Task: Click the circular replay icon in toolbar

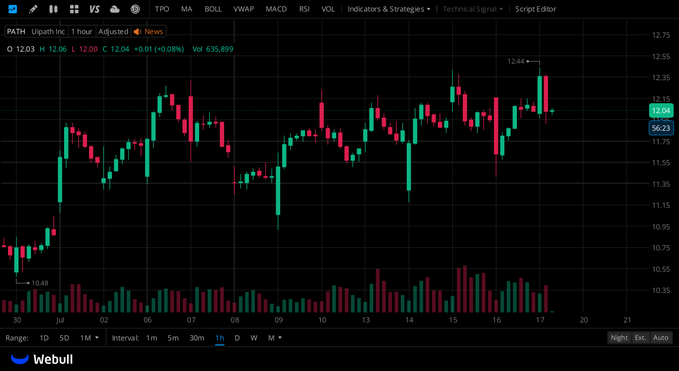Action: pos(135,9)
